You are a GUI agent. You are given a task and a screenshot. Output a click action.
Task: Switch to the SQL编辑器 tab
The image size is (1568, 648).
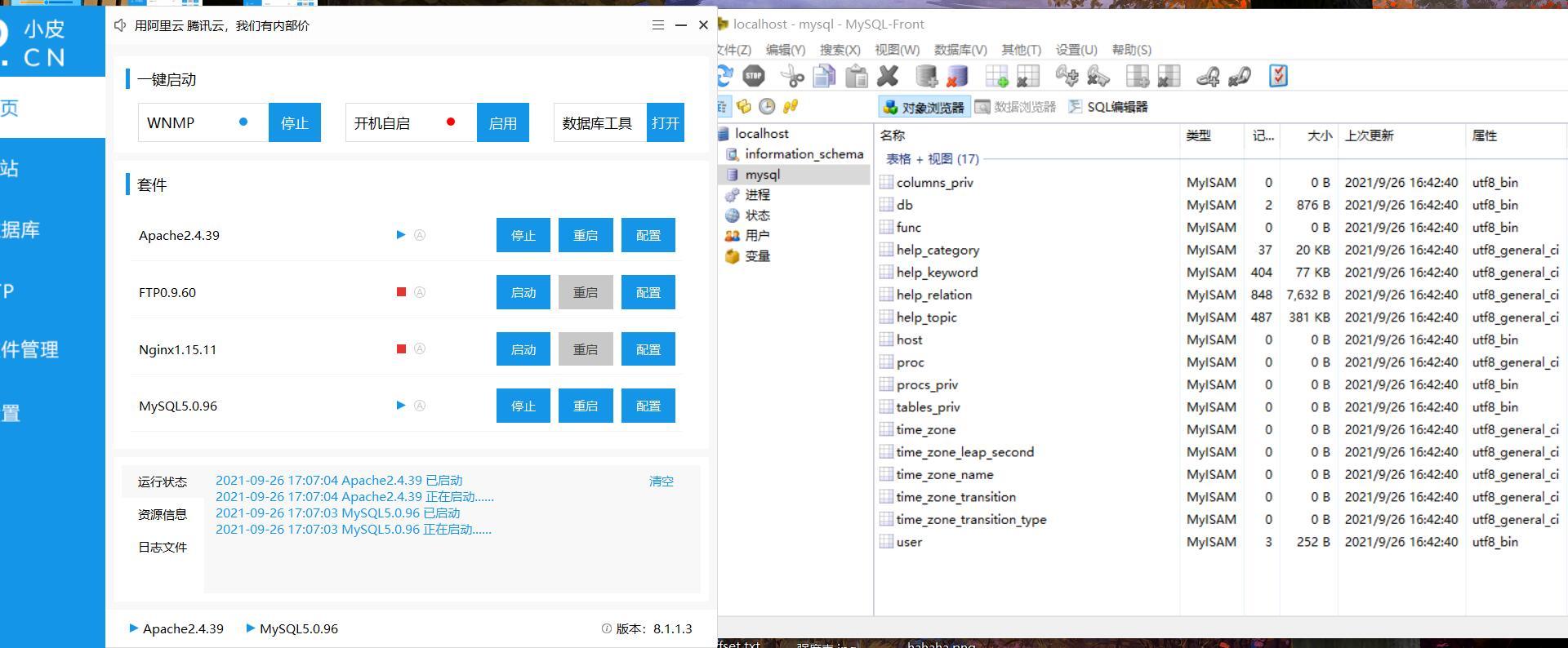(x=1108, y=107)
